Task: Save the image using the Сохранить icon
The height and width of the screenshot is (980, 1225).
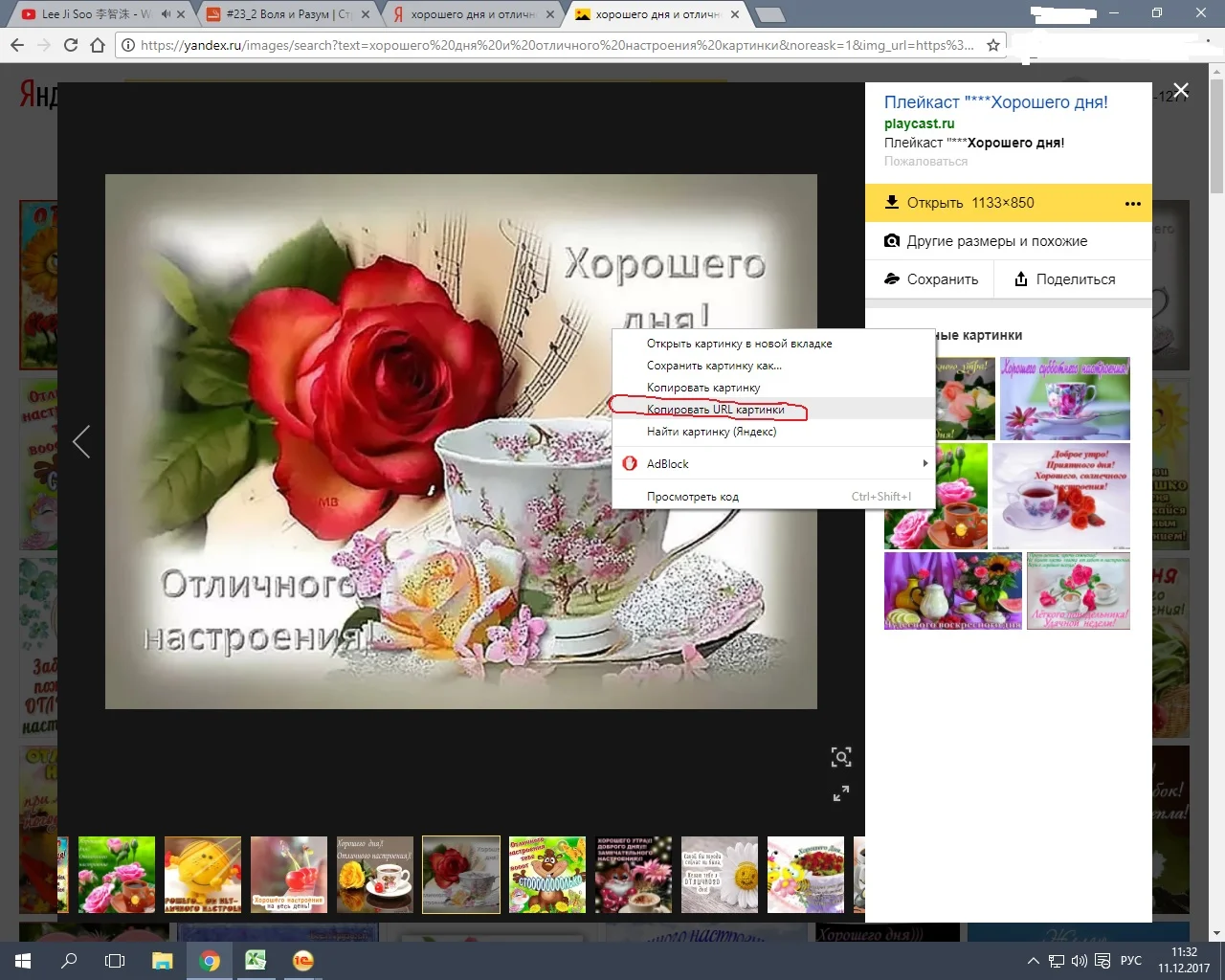Action: (x=889, y=278)
